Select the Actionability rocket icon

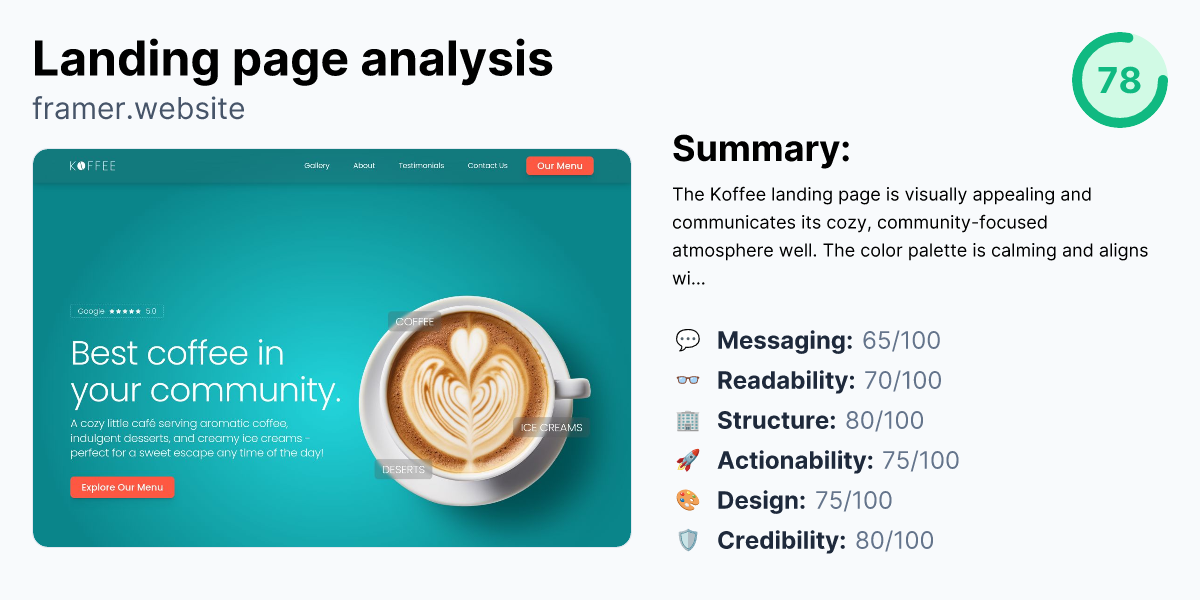point(689,460)
